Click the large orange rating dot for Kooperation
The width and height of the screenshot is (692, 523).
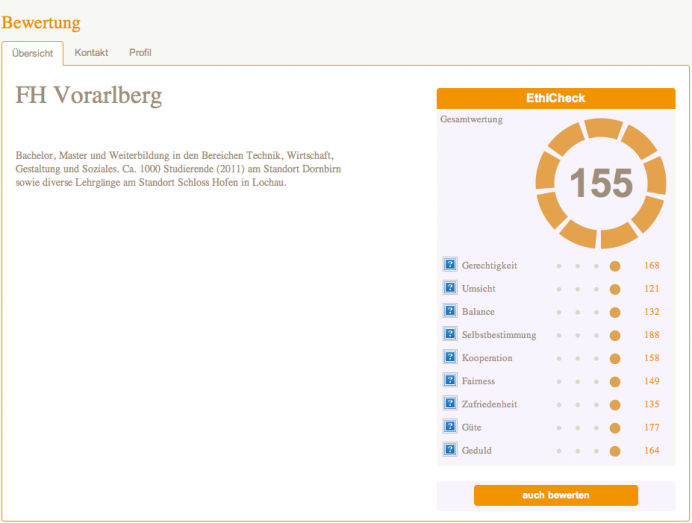click(615, 358)
